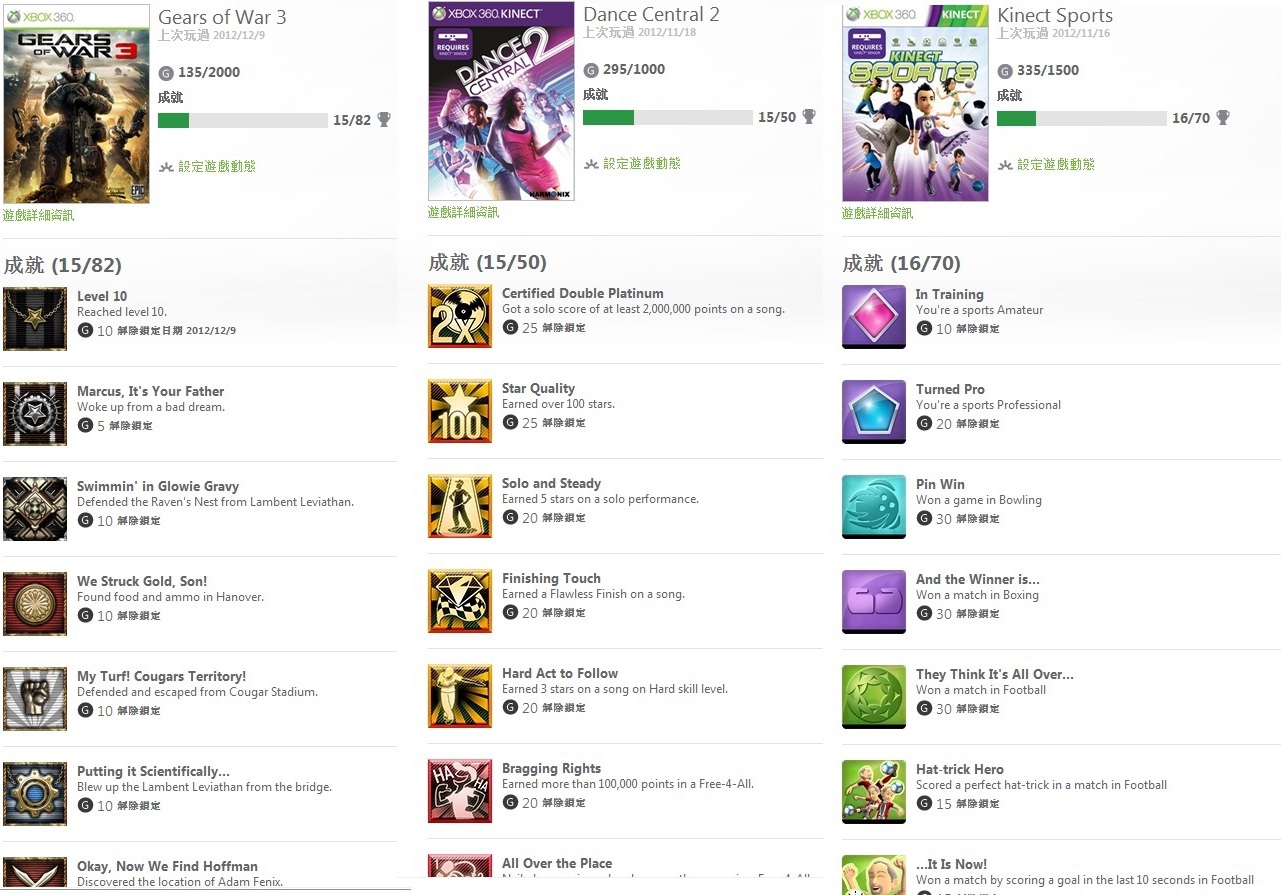Open the Kinect Sports game cover

click(x=915, y=102)
